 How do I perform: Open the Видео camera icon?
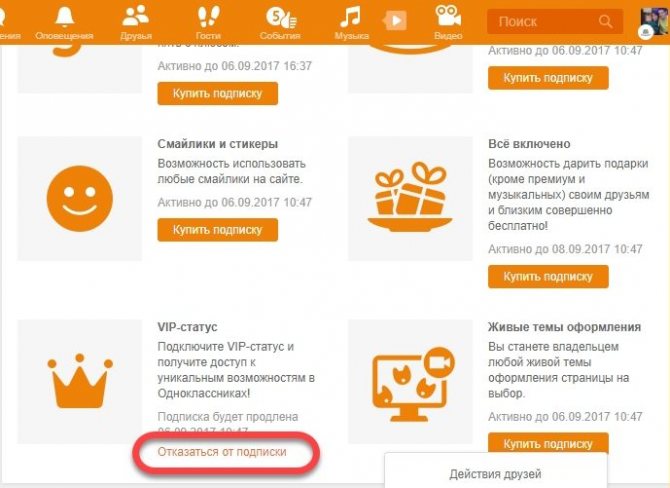tap(448, 17)
